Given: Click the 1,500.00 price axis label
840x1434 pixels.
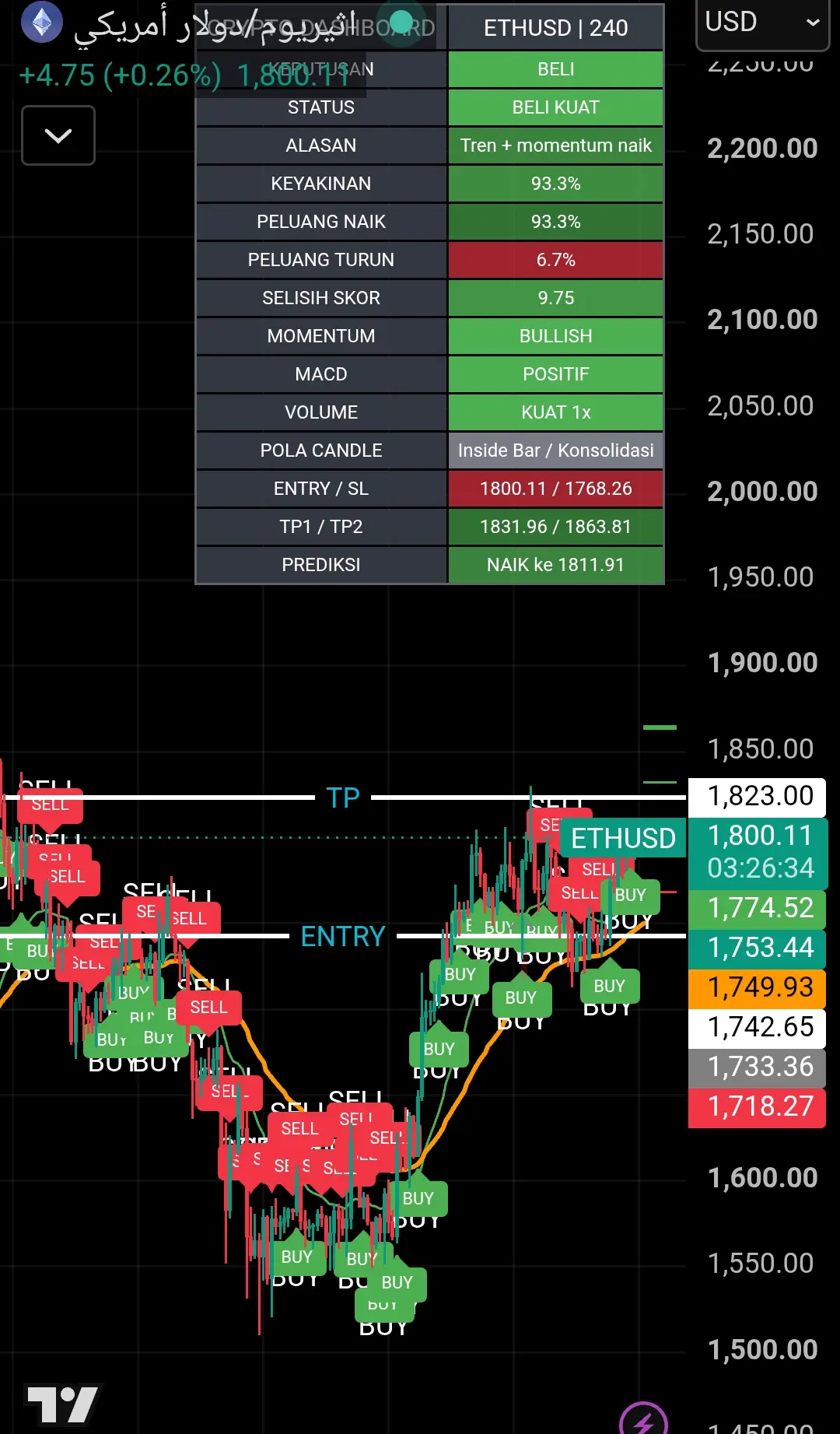Looking at the screenshot, I should pos(762,1349).
